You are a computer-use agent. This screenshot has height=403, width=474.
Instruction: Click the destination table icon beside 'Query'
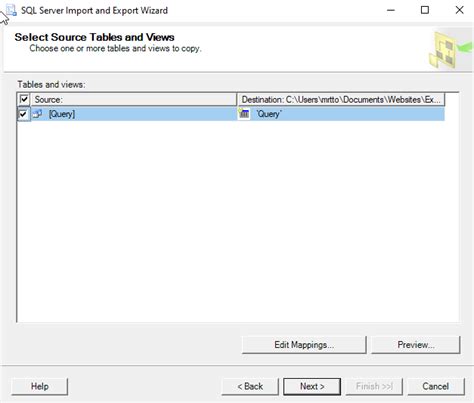pyautogui.click(x=244, y=114)
